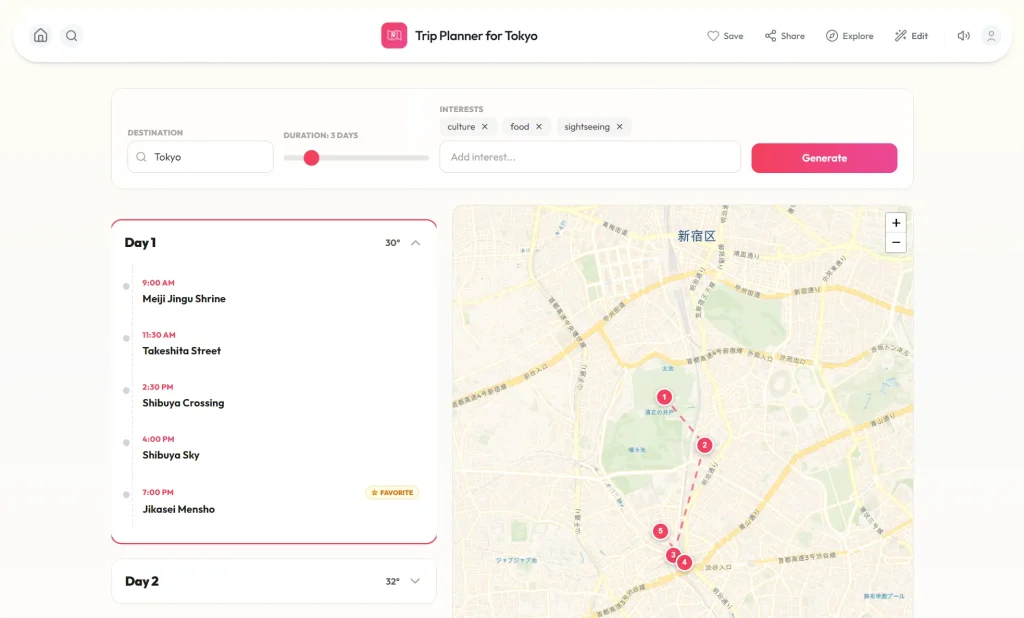Viewport: 1024px width, 618px height.
Task: Click the Day 1 heading
Action: click(140, 242)
